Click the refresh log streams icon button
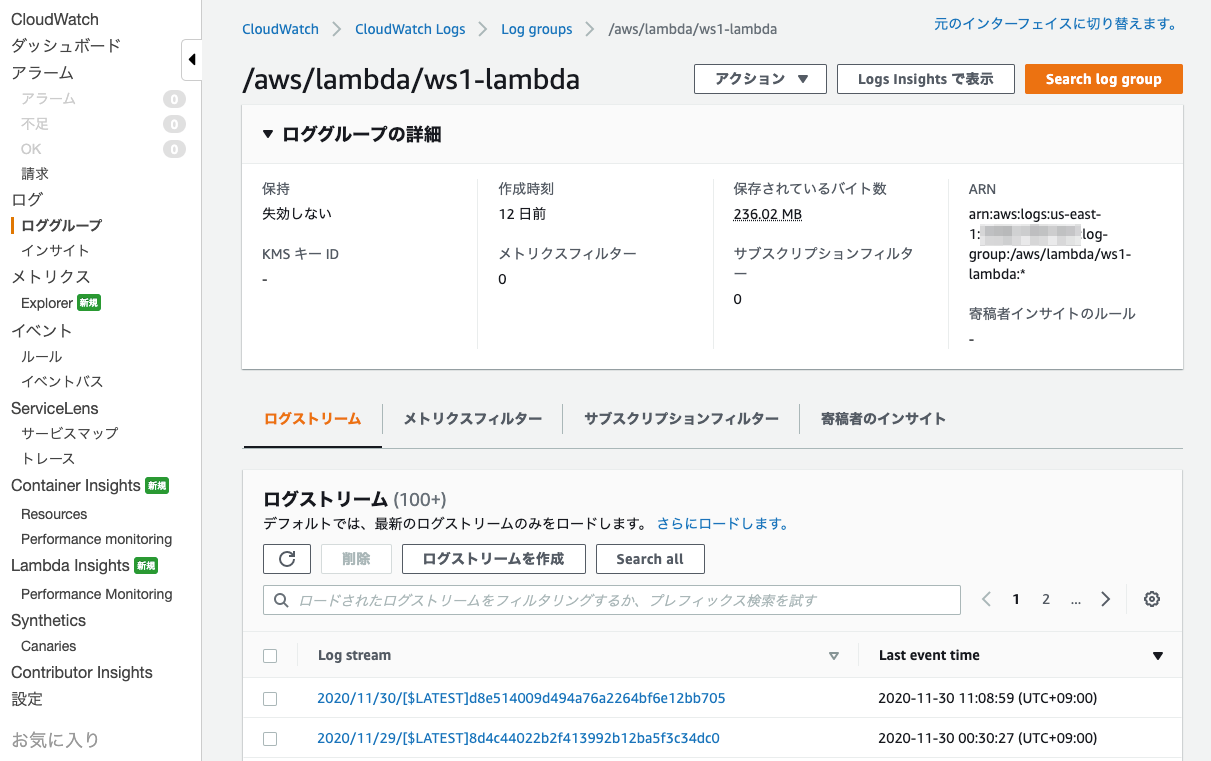Viewport: 1211px width, 761px height. (287, 559)
